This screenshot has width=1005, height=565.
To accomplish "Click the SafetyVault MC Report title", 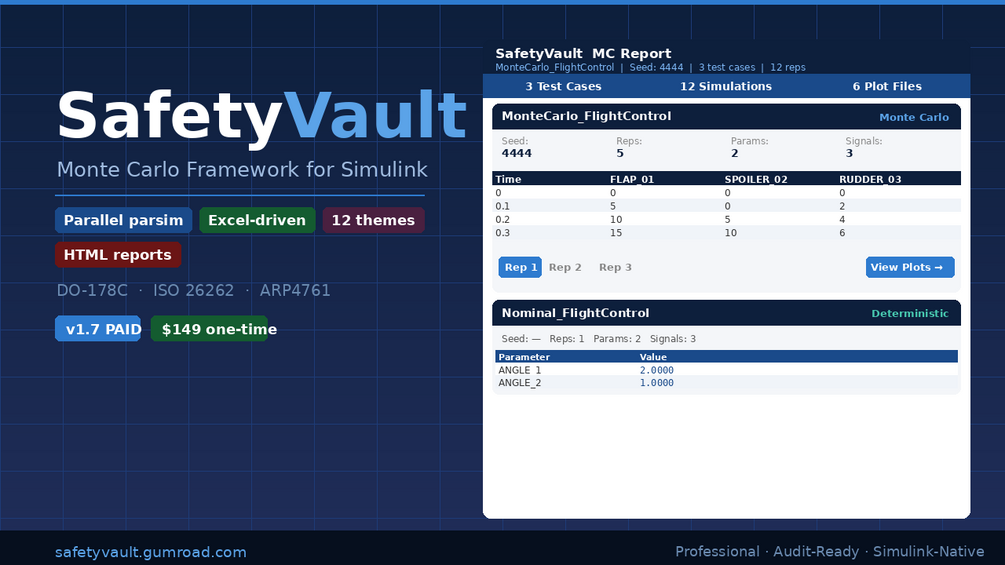I will pyautogui.click(x=583, y=54).
